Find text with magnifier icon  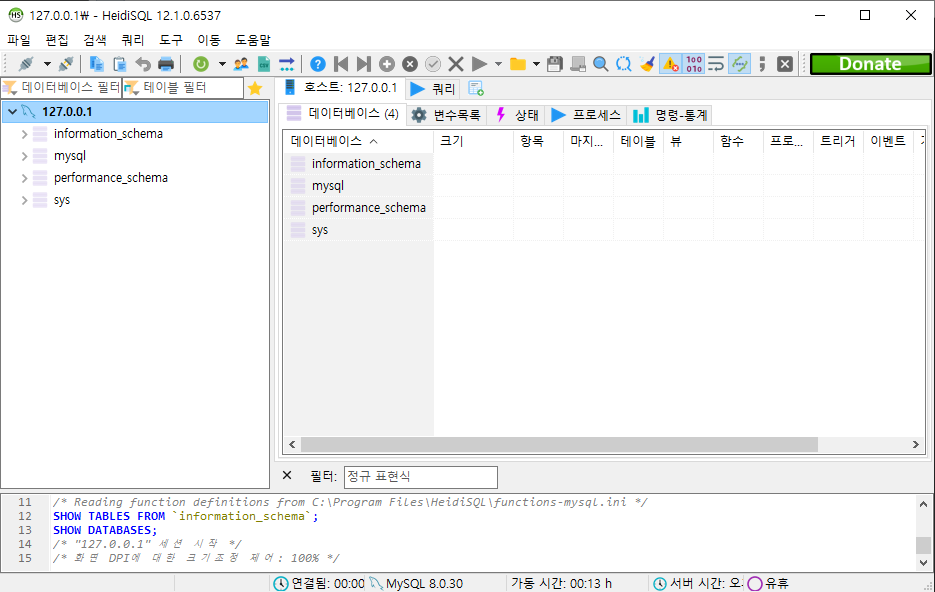click(x=600, y=64)
